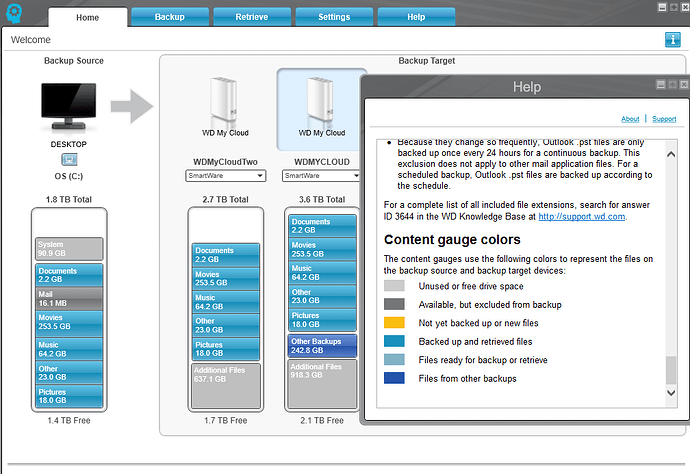
Task: Select Additional Files 918.3 GB in WDMYCLOUD gauge
Action: pos(323,384)
